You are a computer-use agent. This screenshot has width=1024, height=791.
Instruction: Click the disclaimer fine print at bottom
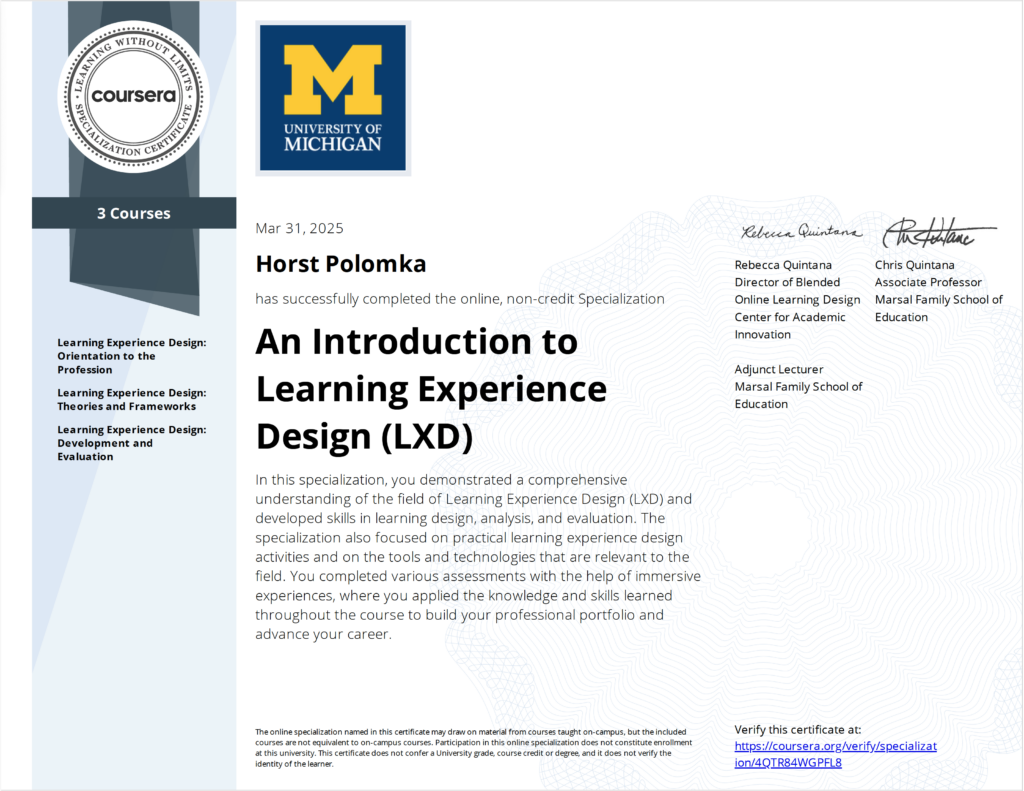click(473, 748)
